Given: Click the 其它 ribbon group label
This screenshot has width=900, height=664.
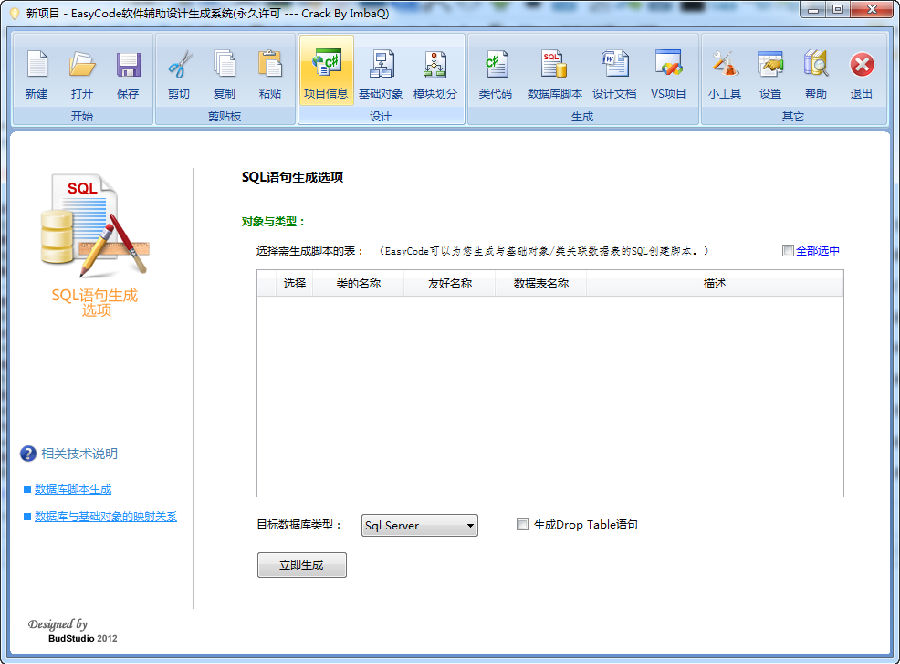Looking at the screenshot, I should tap(793, 117).
